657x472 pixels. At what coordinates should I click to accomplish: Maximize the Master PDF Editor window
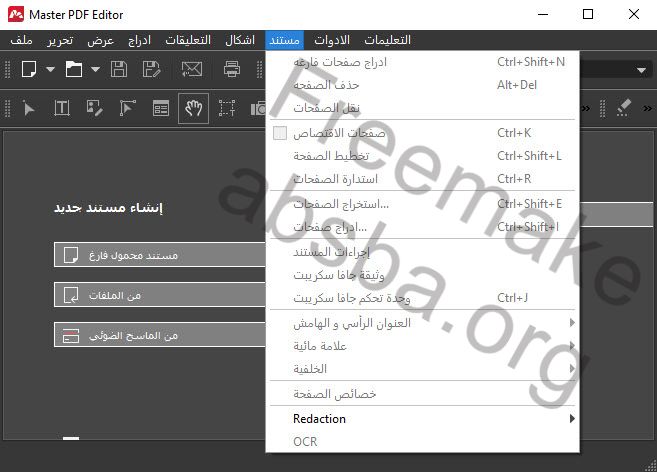pos(588,14)
